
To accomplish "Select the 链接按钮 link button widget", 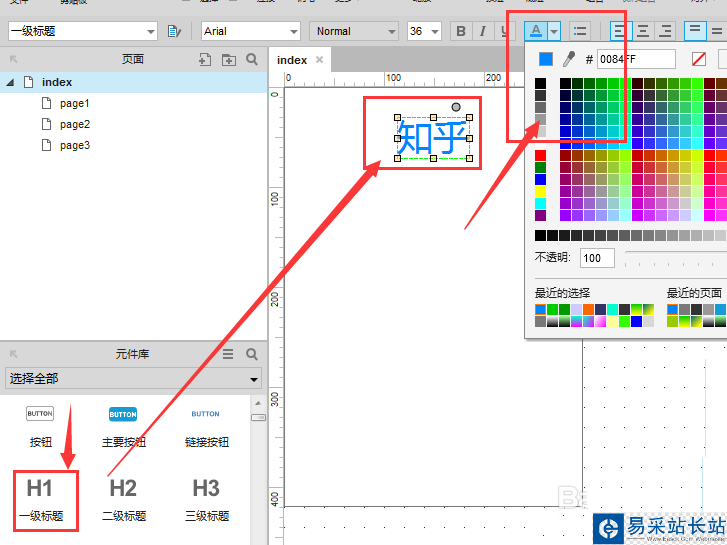I will (206, 426).
